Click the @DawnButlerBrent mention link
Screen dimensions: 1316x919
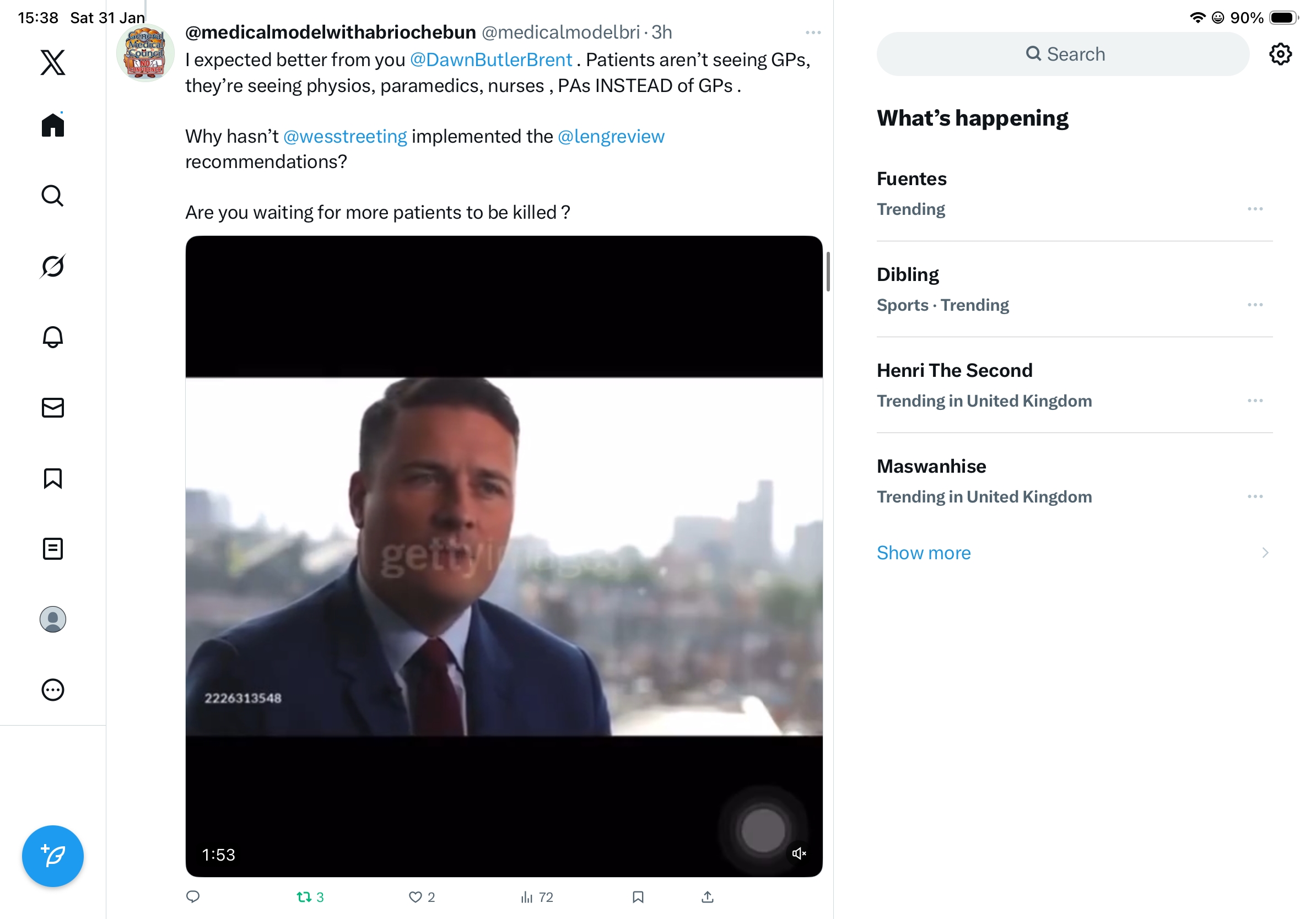[490, 60]
